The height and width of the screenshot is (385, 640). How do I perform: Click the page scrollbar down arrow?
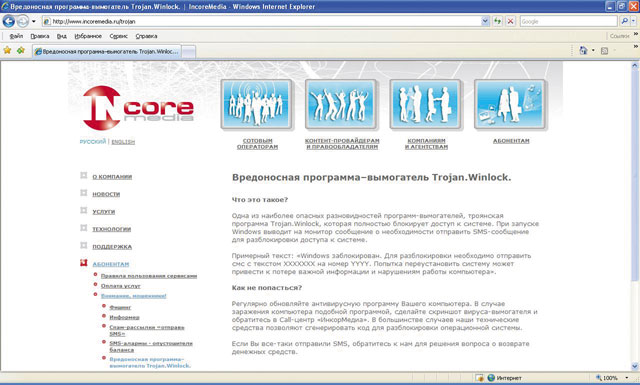pyautogui.click(x=635, y=366)
